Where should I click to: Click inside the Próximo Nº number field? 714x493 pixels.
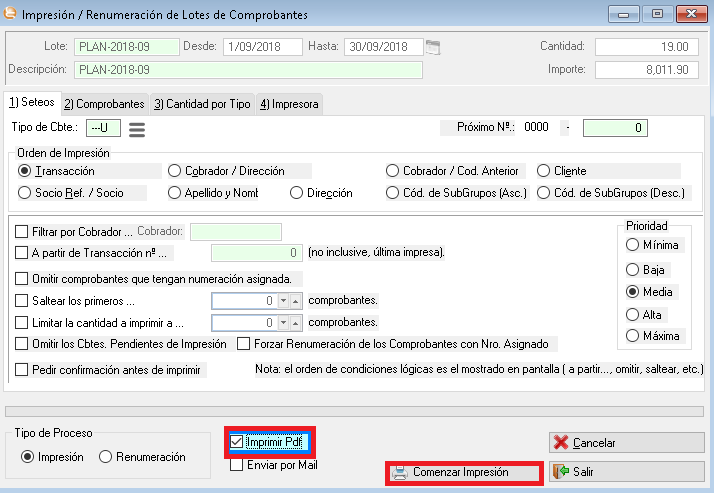(x=614, y=128)
